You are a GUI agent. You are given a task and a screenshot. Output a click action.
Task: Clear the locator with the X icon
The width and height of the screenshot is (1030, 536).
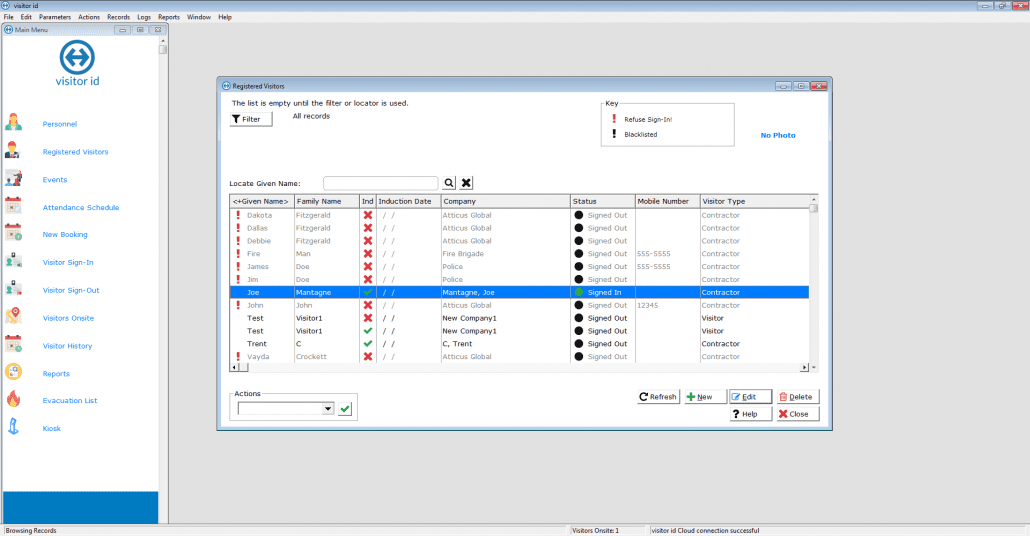466,183
